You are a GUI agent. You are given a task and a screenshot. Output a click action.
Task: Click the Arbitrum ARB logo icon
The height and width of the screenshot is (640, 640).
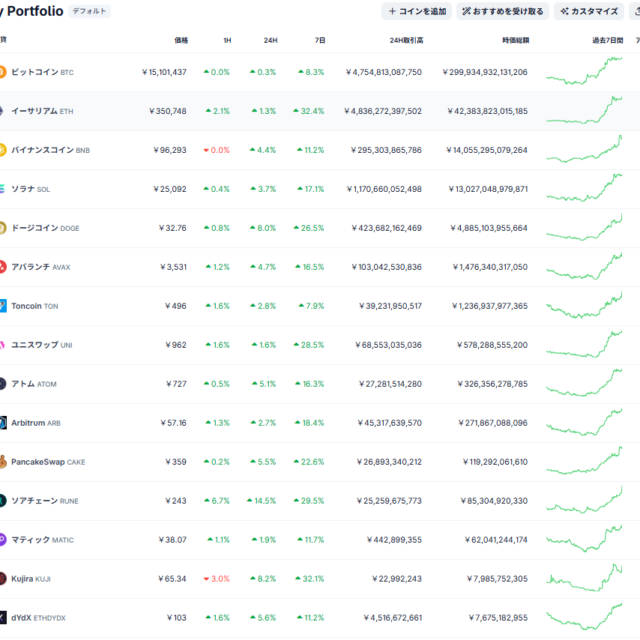[2, 423]
